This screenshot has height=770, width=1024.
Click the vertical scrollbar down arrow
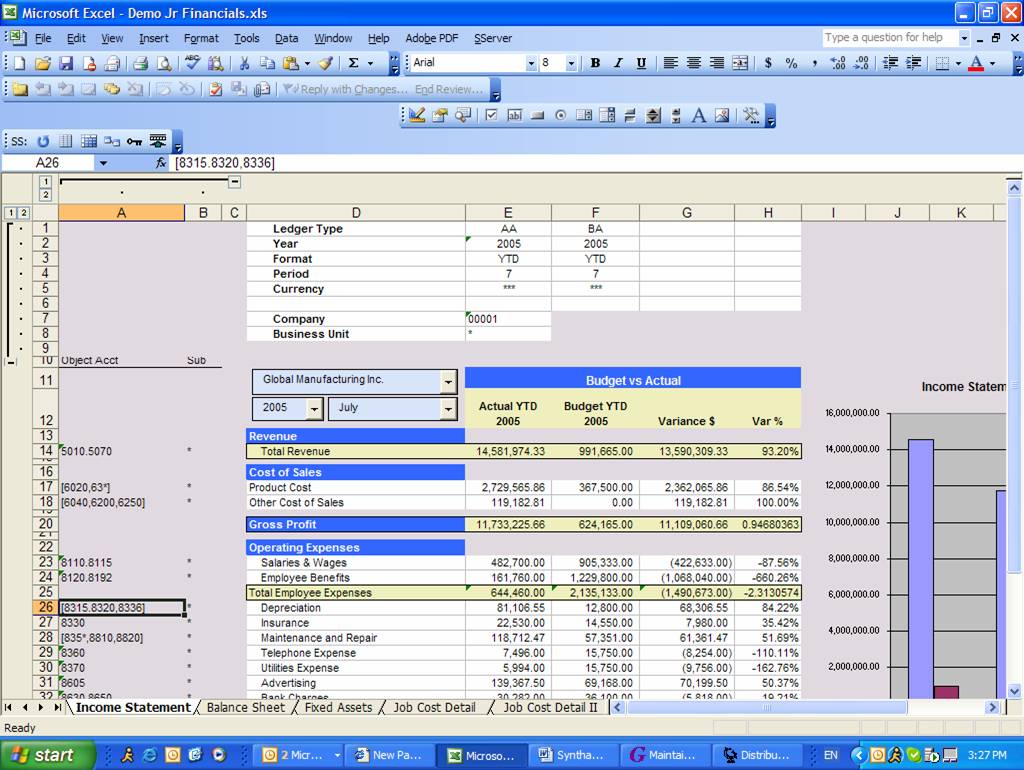(1014, 691)
